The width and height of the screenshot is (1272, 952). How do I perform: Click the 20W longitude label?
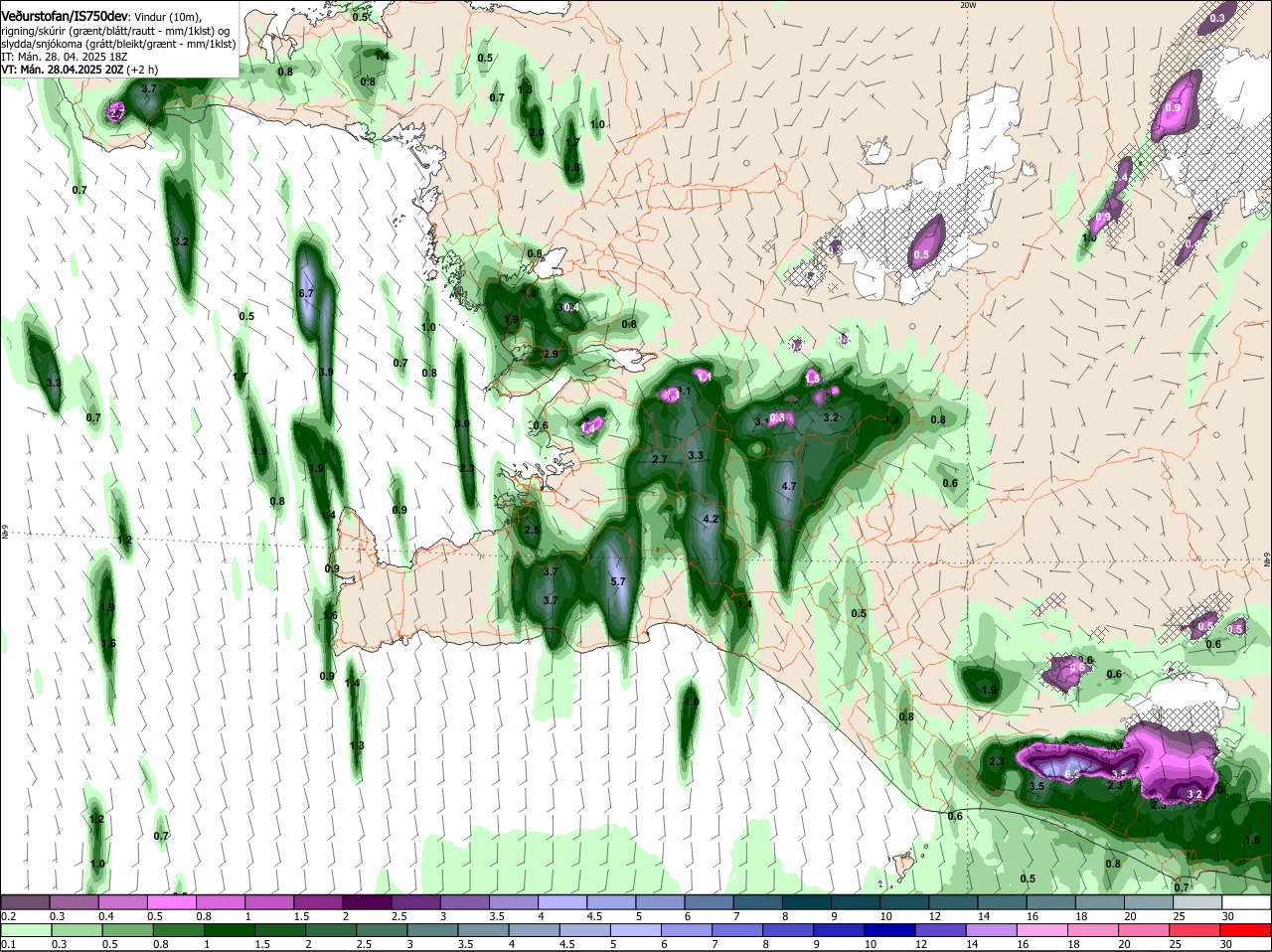[968, 5]
